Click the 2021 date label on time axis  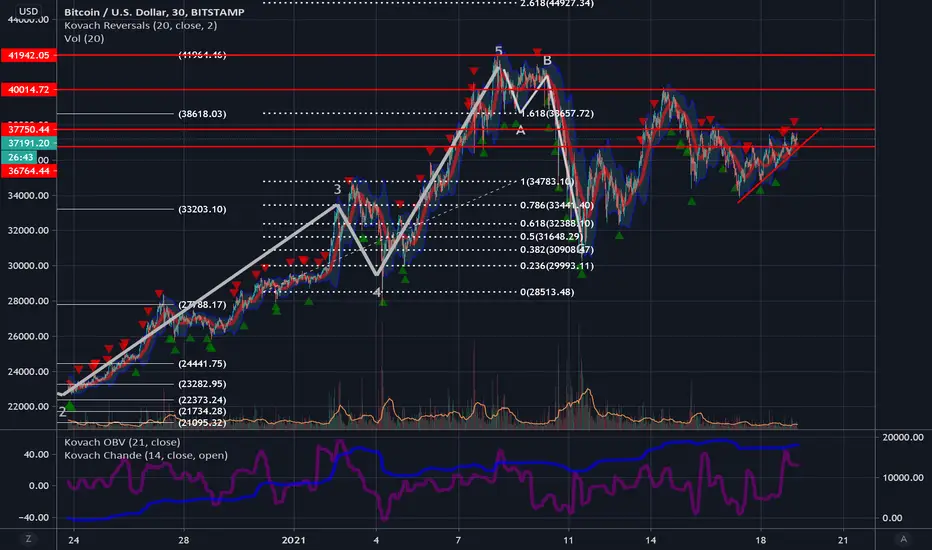click(x=294, y=540)
